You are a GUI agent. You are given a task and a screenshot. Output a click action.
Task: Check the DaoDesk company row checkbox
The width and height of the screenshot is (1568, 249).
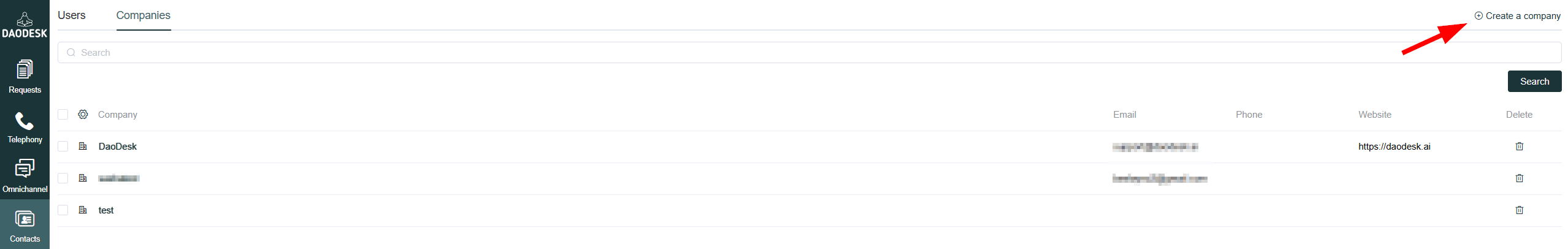point(63,146)
